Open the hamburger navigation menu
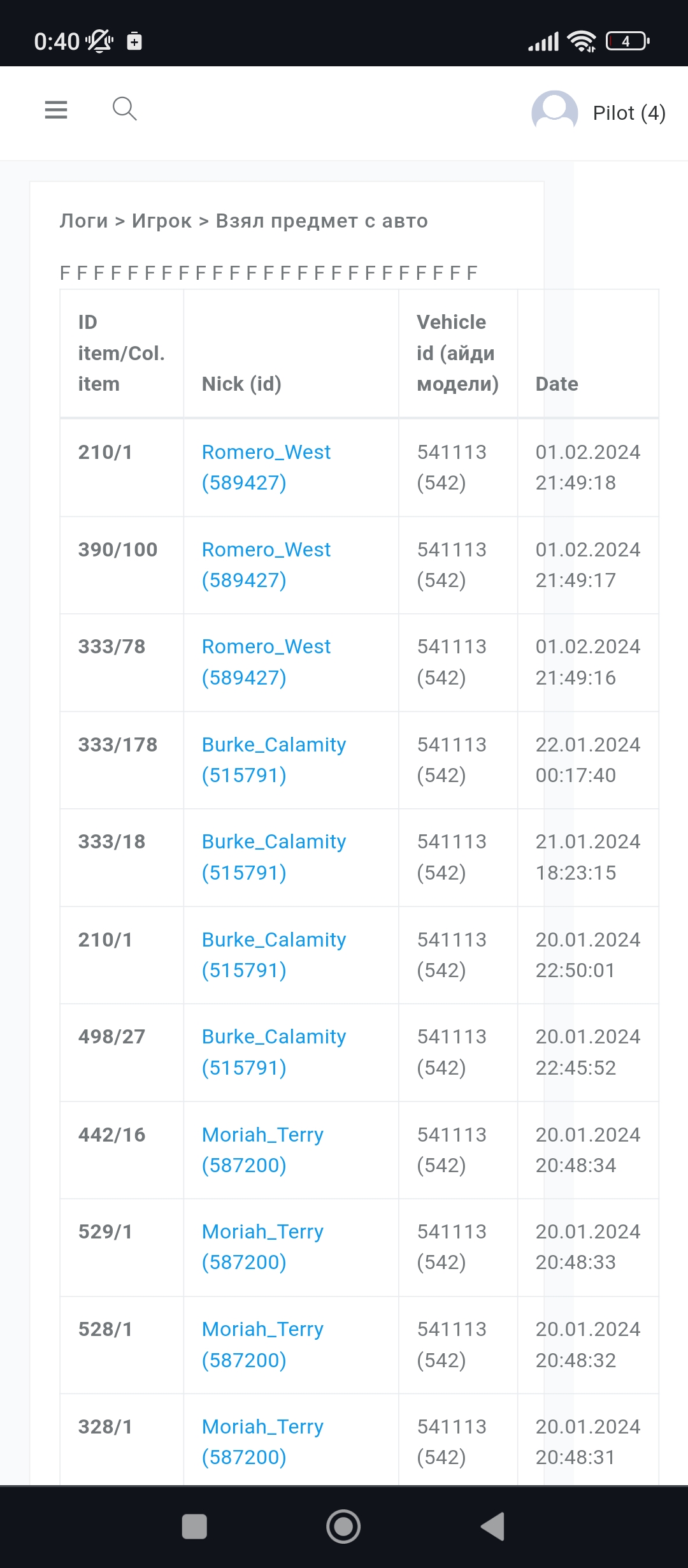Image resolution: width=688 pixels, height=1568 pixels. 56,110
